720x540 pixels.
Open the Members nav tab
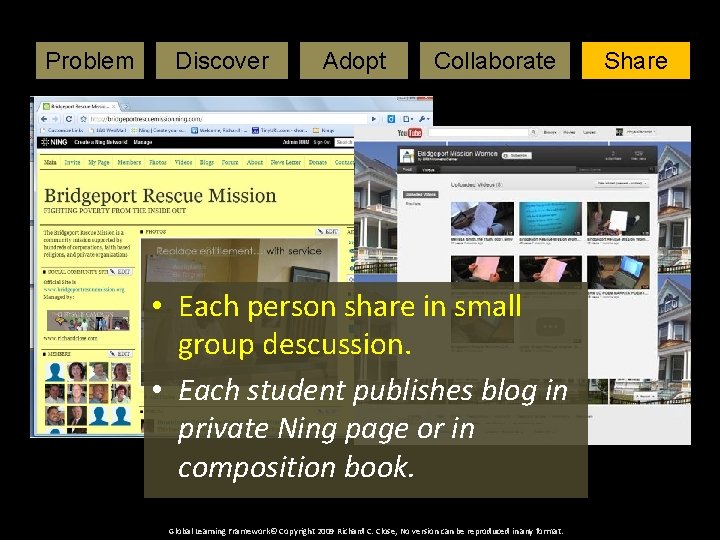[x=129, y=163]
